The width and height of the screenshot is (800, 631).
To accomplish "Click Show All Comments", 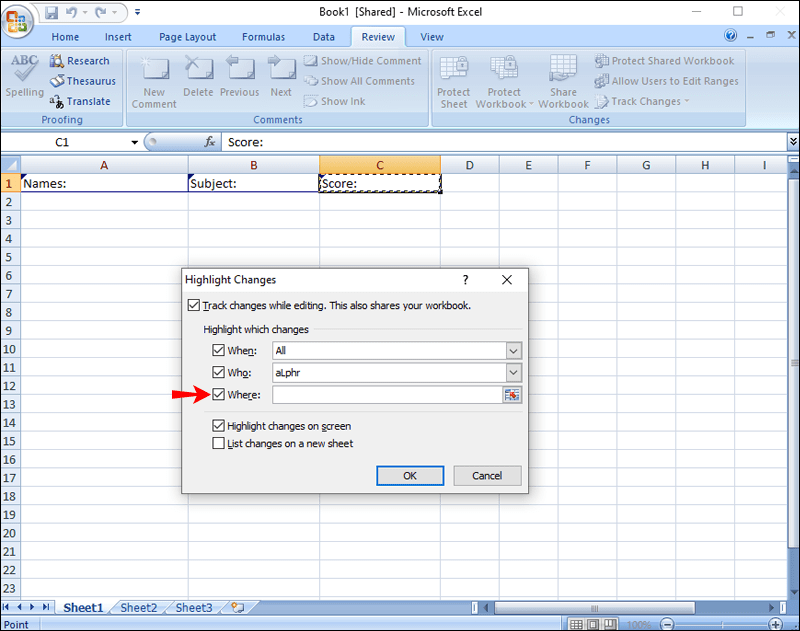I will pyautogui.click(x=359, y=81).
